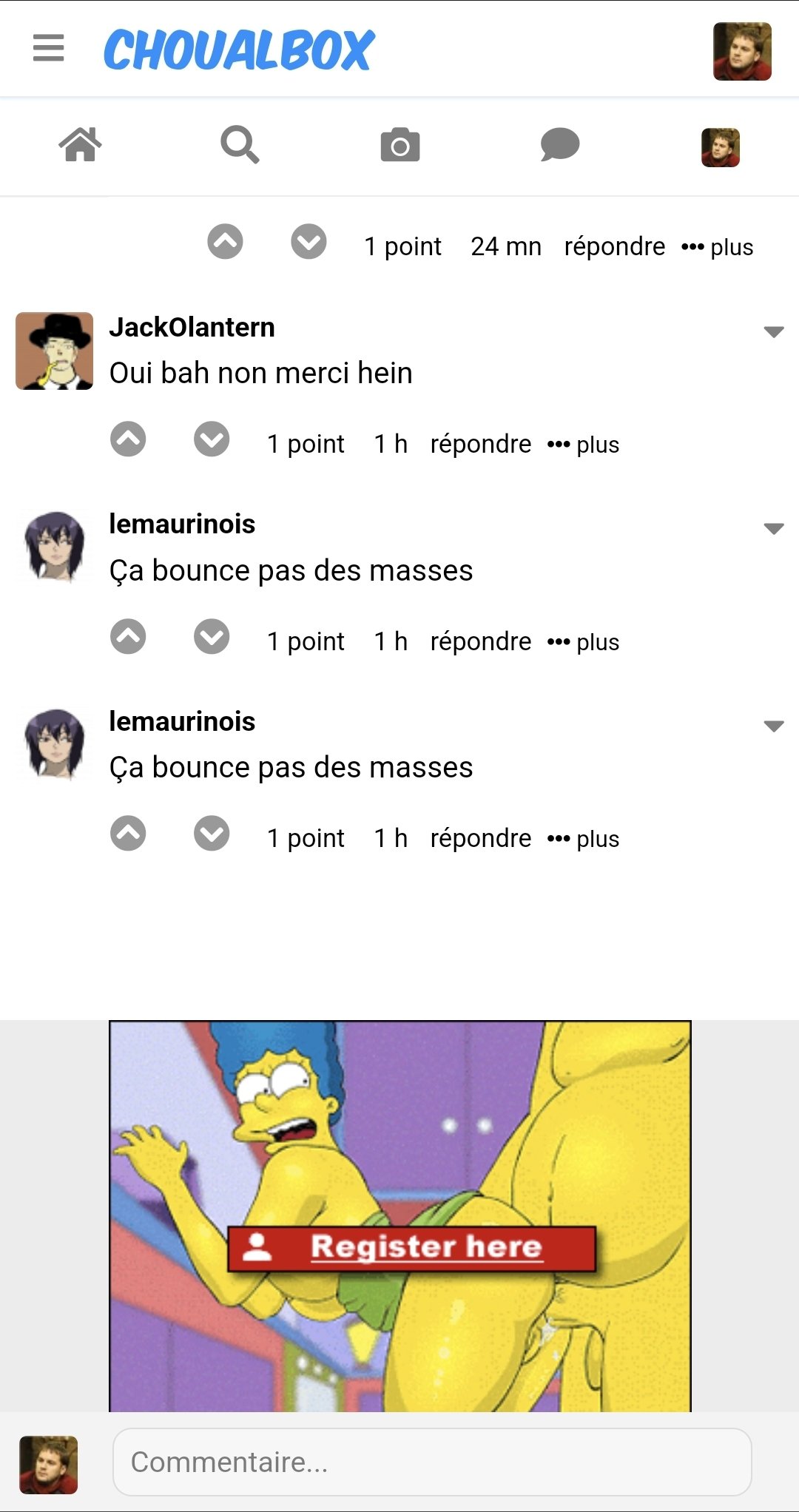Expand dropdown arrow beside last lemaurinois comment
The image size is (799, 1512).
point(774,726)
